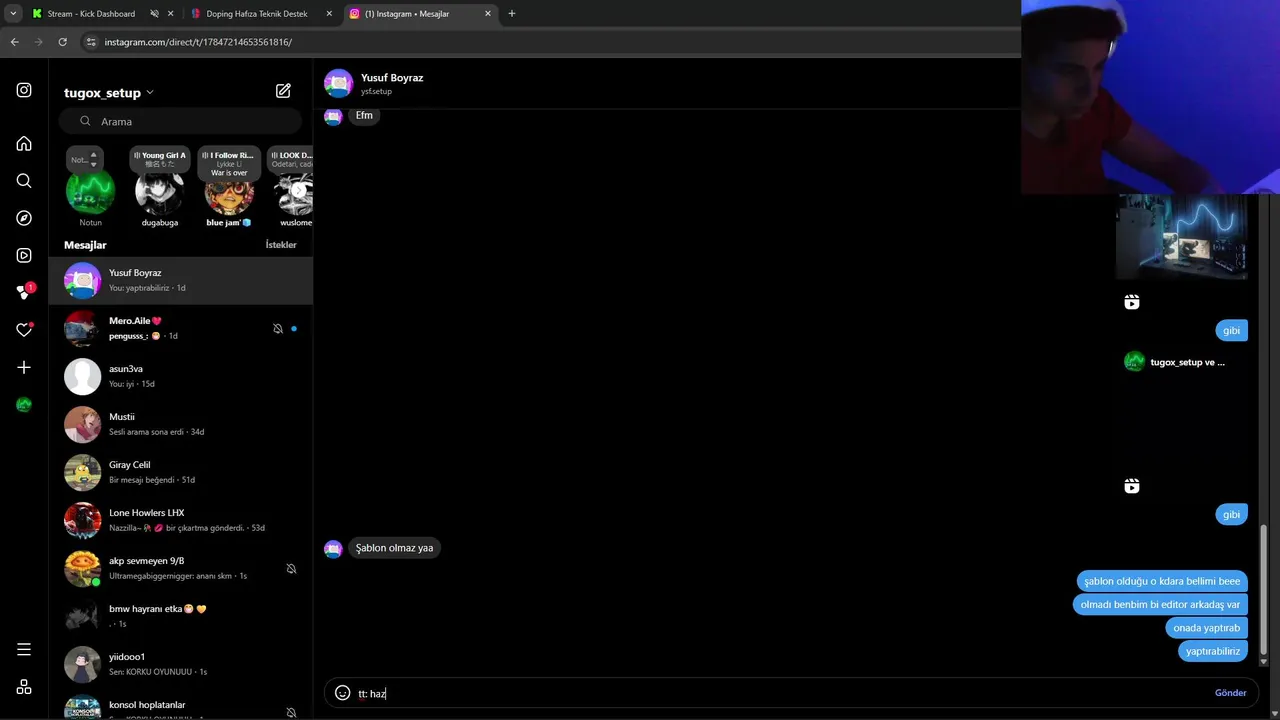
Task: Open Reels icon in sidebar
Action: [24, 255]
